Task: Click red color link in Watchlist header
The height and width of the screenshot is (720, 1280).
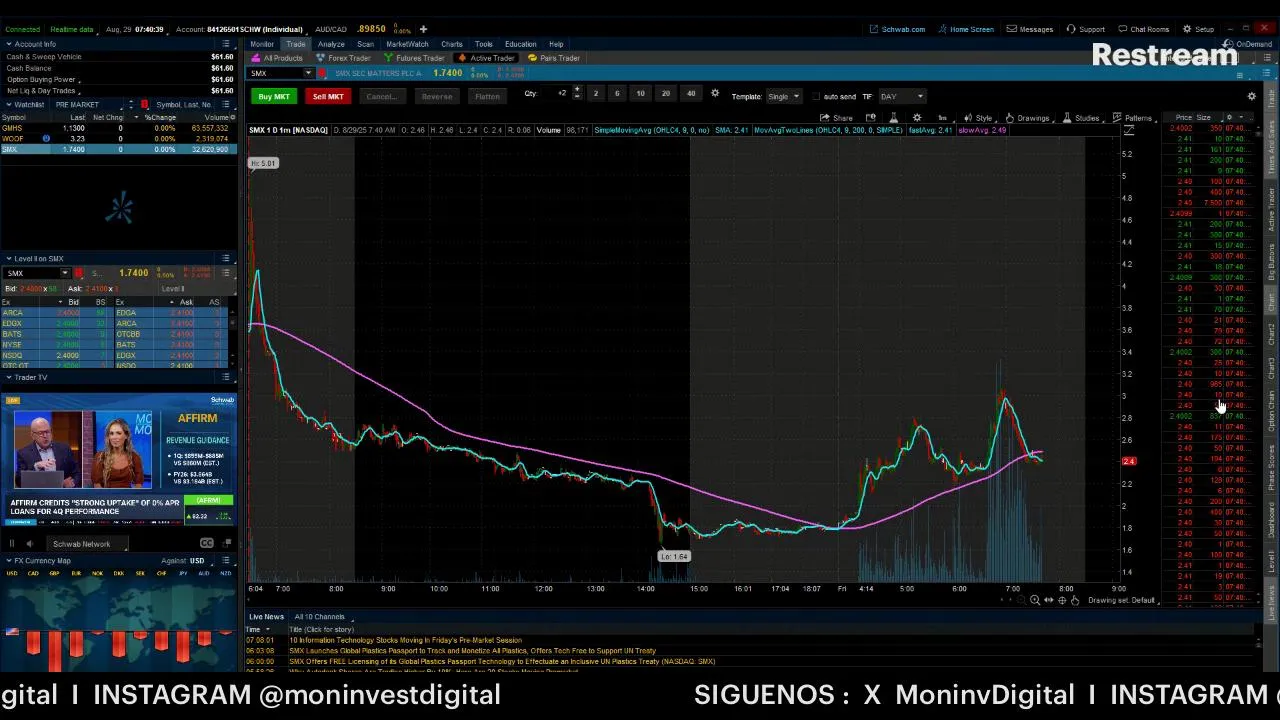Action: pos(144,104)
